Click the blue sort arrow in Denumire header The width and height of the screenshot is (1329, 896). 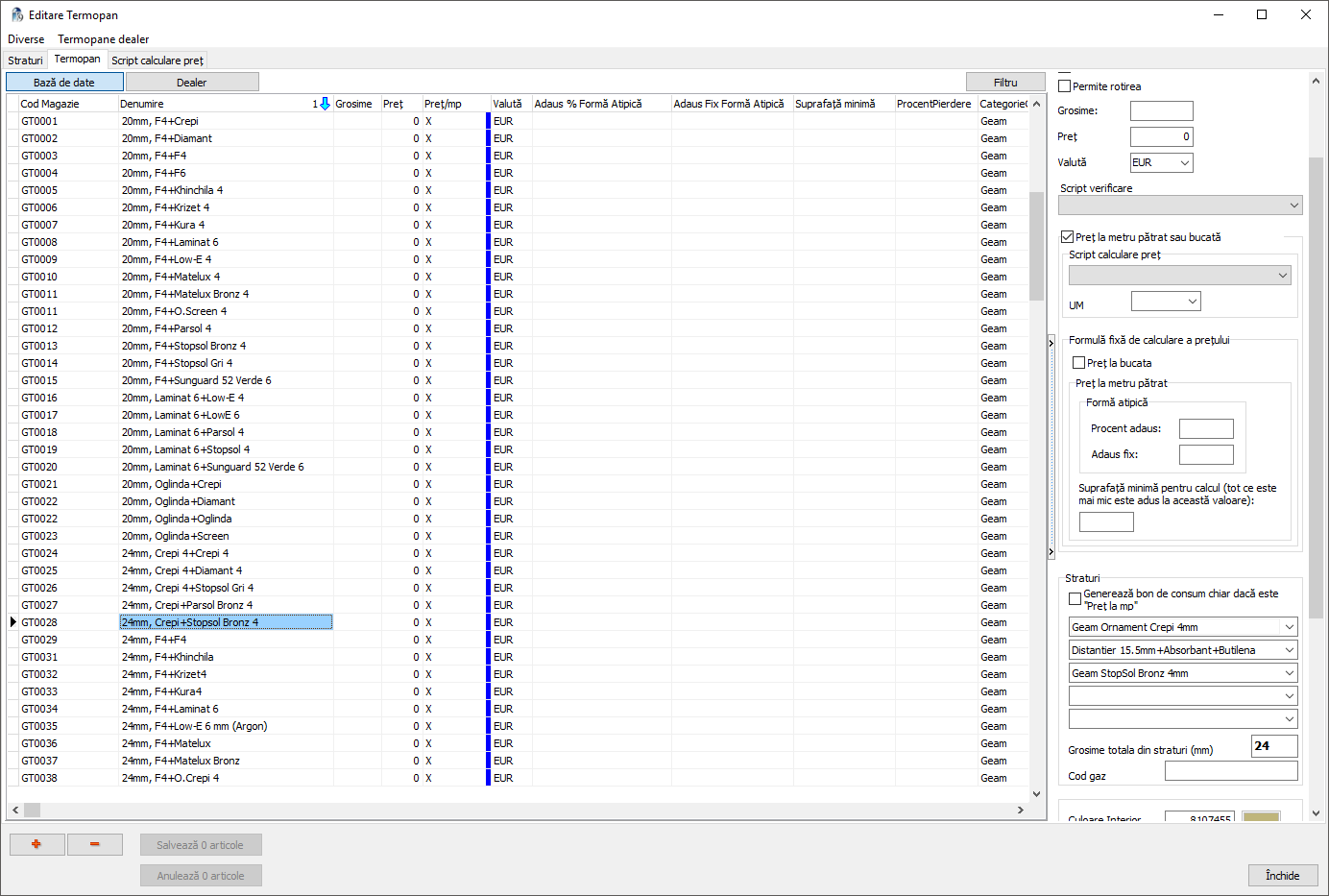pyautogui.click(x=325, y=104)
